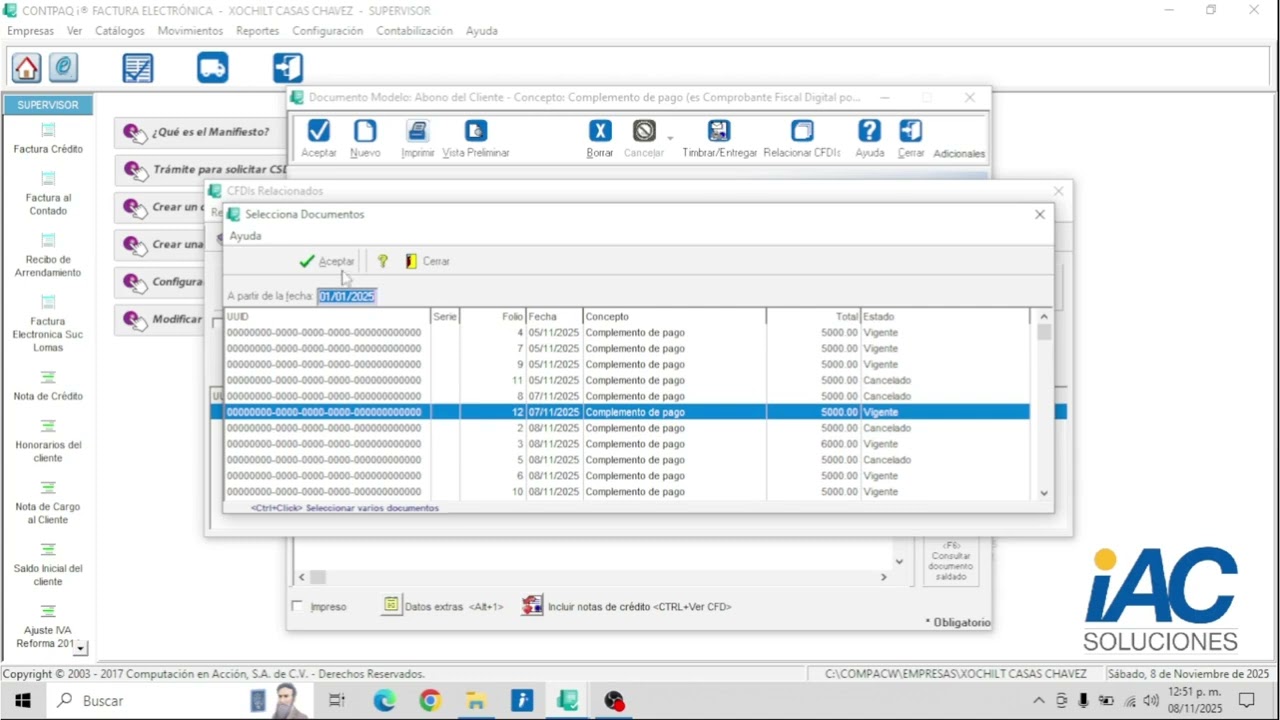
Task: Open Factura Electronica Suc Lomas
Action: click(x=48, y=324)
